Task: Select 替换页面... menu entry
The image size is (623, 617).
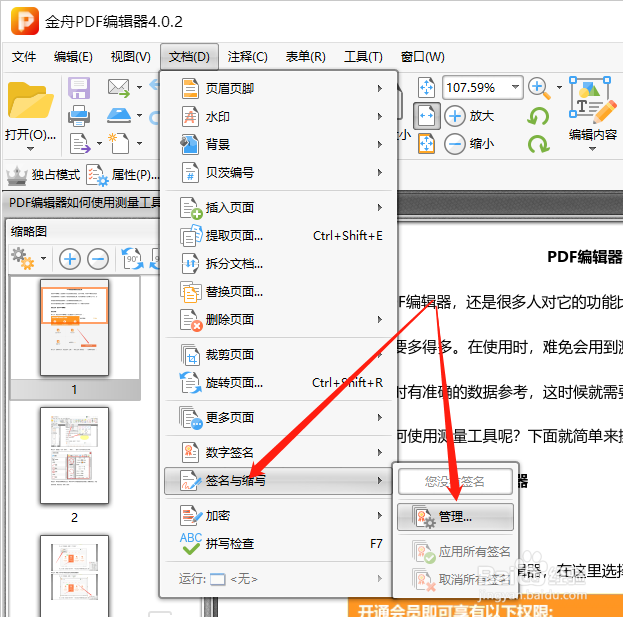Action: pyautogui.click(x=278, y=292)
